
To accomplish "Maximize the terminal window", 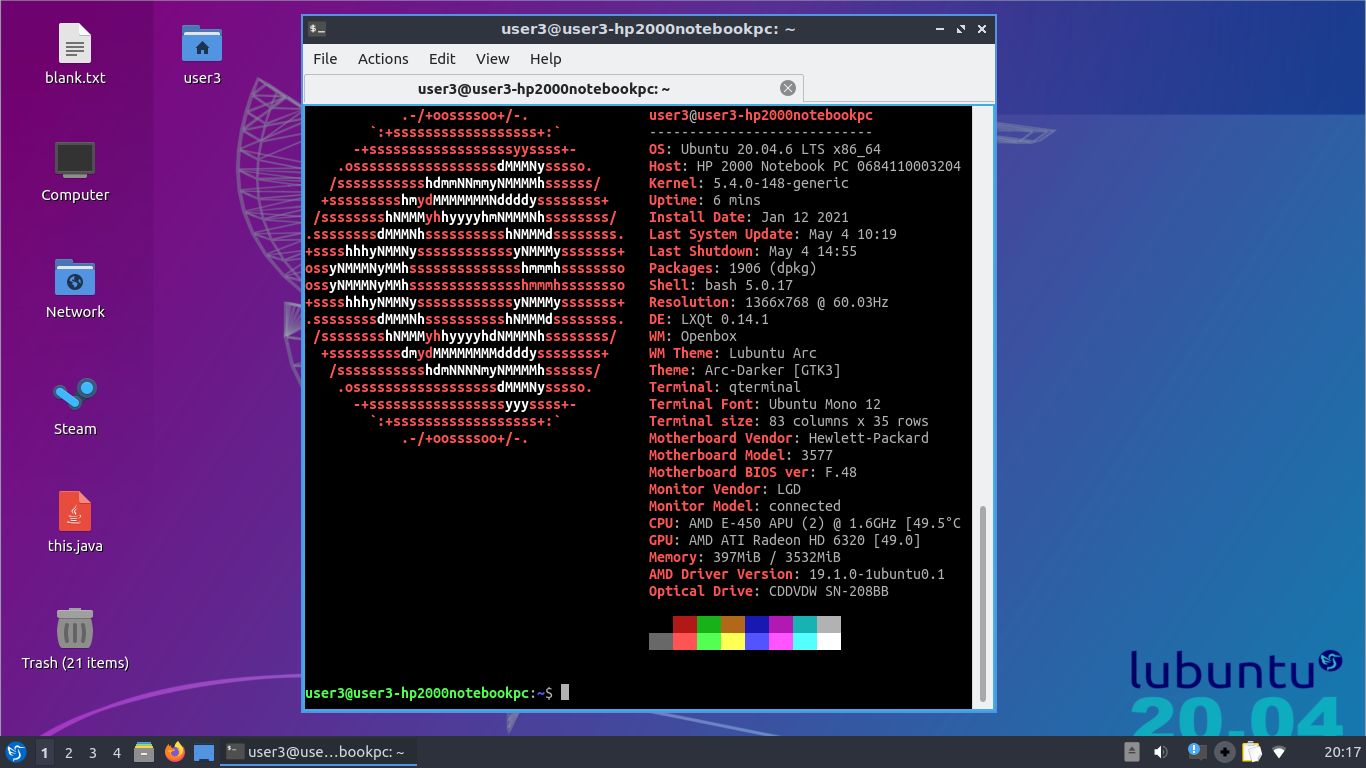I will tap(961, 29).
